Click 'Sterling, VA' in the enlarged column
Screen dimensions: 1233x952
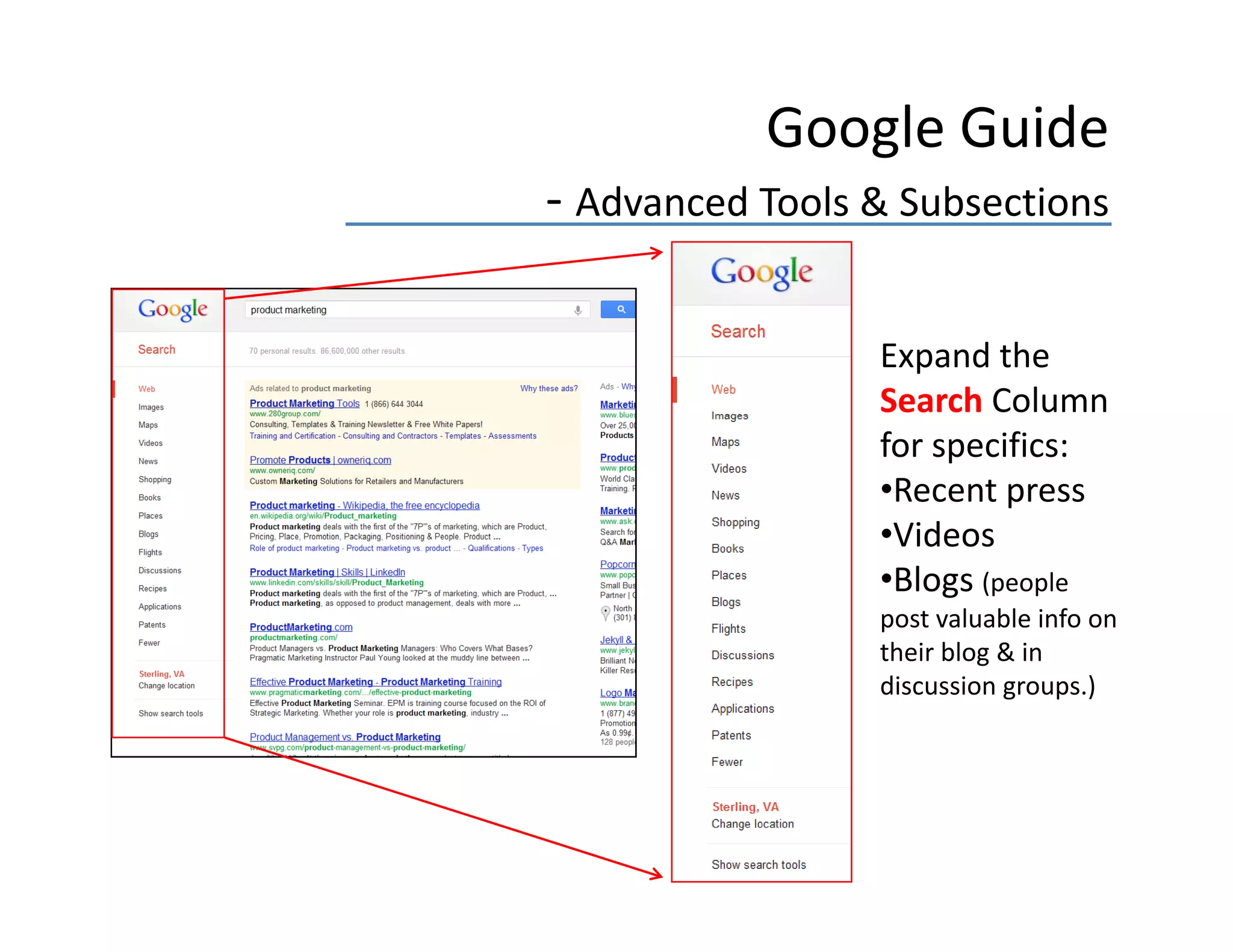745,807
